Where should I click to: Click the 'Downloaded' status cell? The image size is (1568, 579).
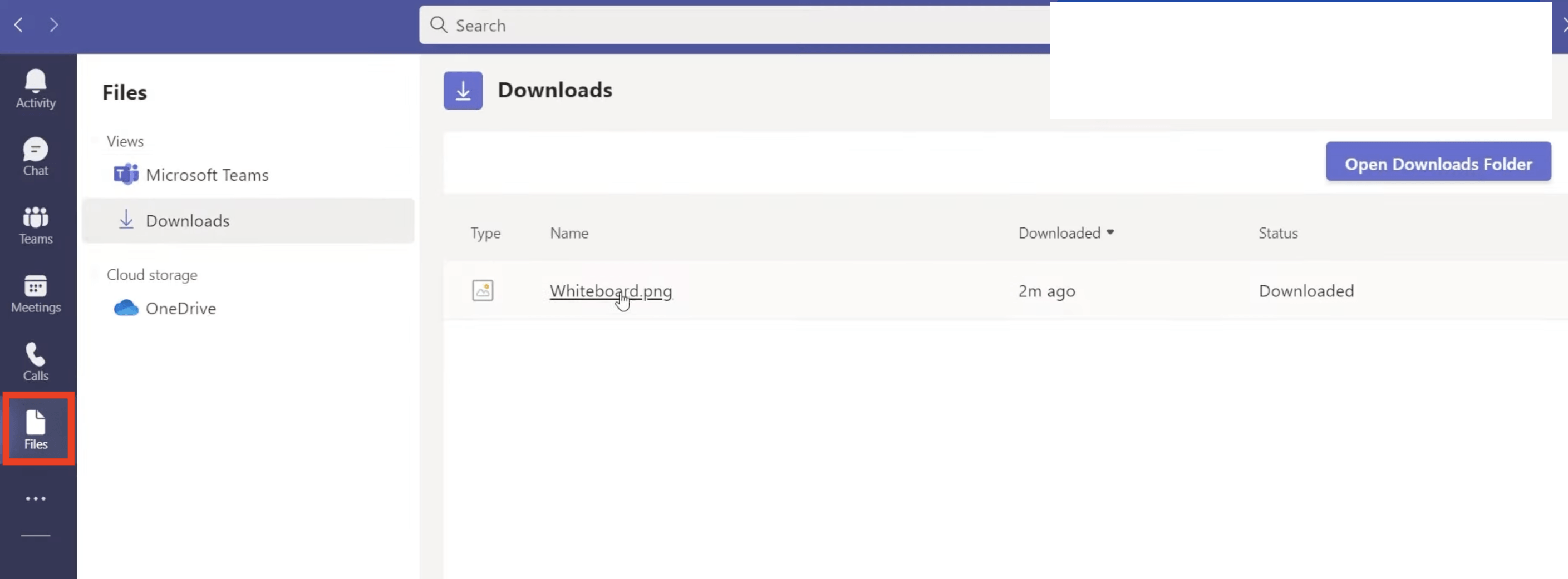[1306, 291]
